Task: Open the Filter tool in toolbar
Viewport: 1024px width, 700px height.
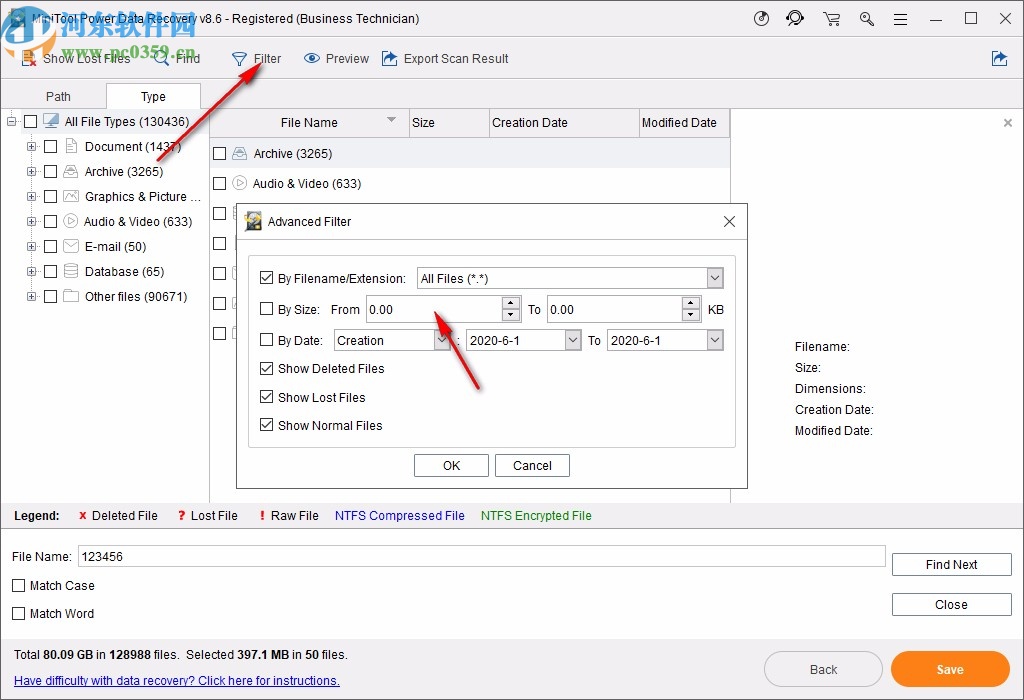Action: (x=256, y=59)
